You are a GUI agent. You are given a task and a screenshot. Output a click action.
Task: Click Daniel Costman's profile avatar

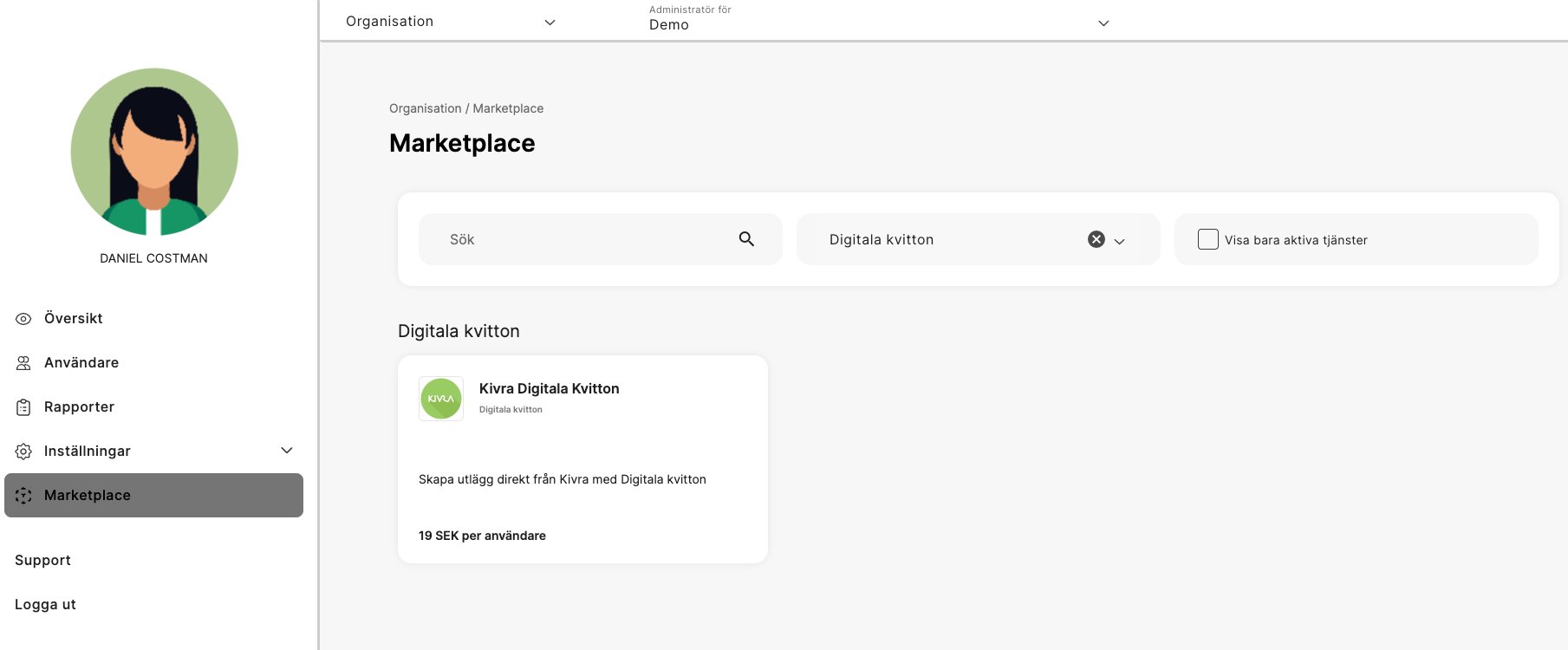point(154,152)
